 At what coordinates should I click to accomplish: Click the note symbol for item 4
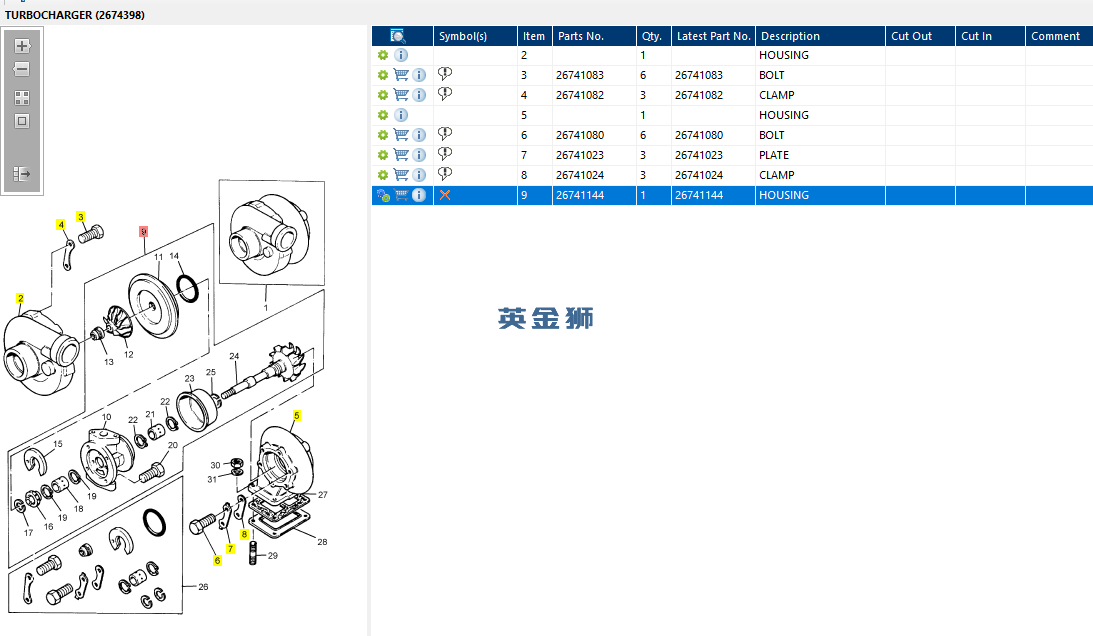coord(445,94)
